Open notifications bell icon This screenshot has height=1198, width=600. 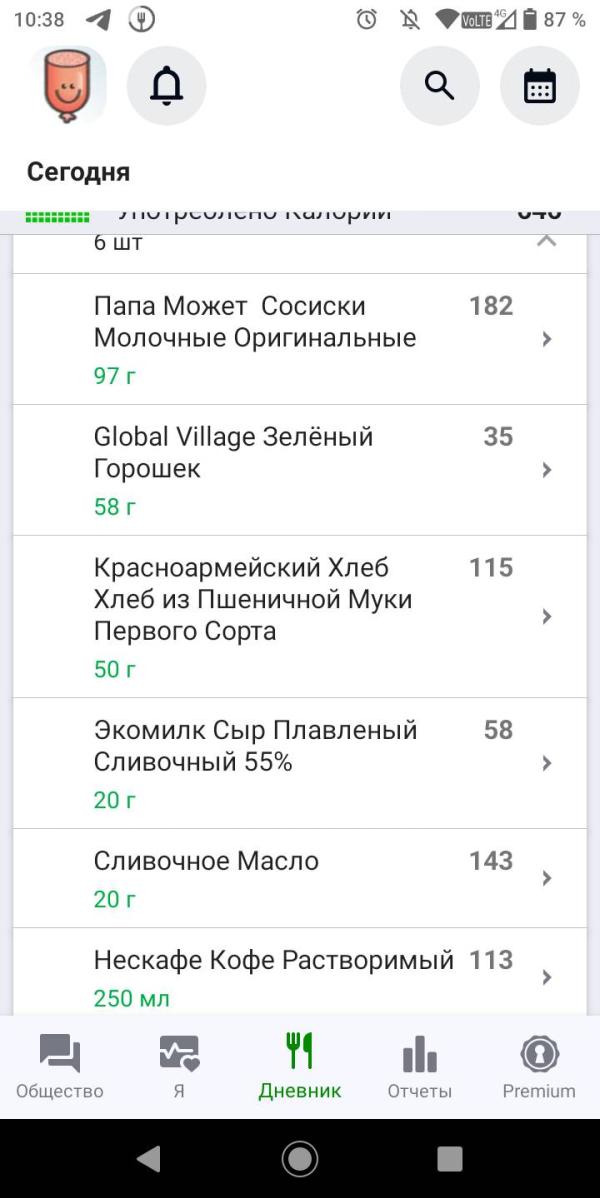tap(167, 86)
